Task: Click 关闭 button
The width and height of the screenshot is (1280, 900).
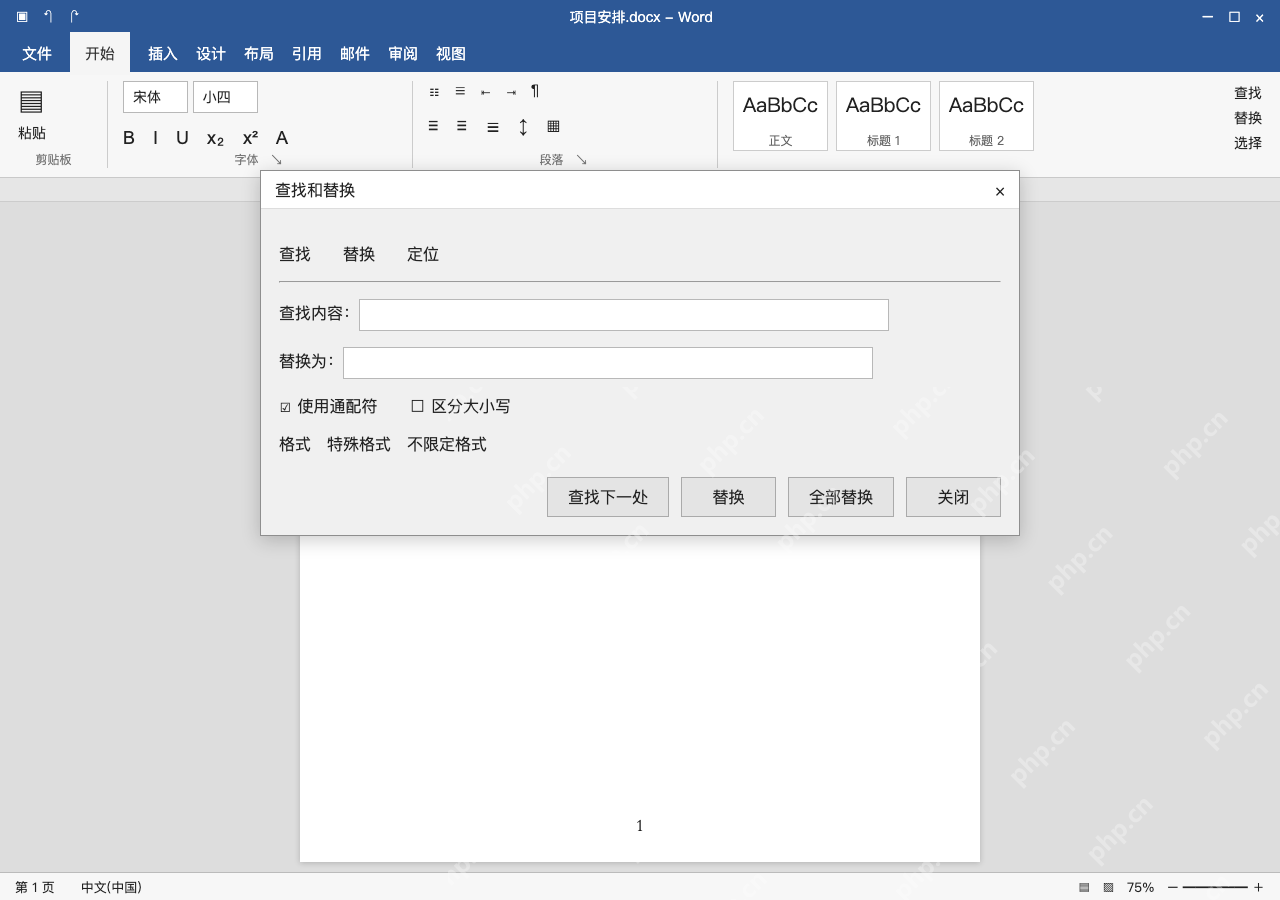Action: click(x=953, y=497)
